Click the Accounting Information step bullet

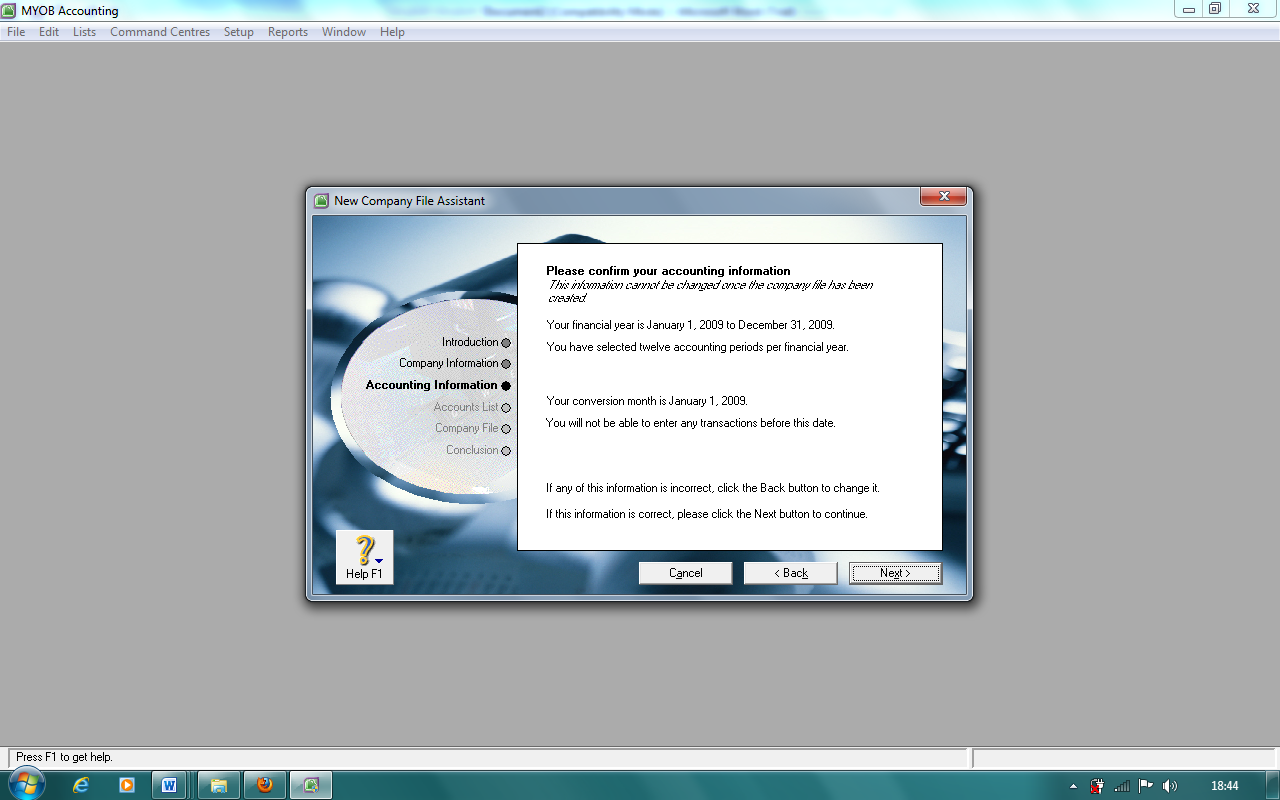coord(506,386)
